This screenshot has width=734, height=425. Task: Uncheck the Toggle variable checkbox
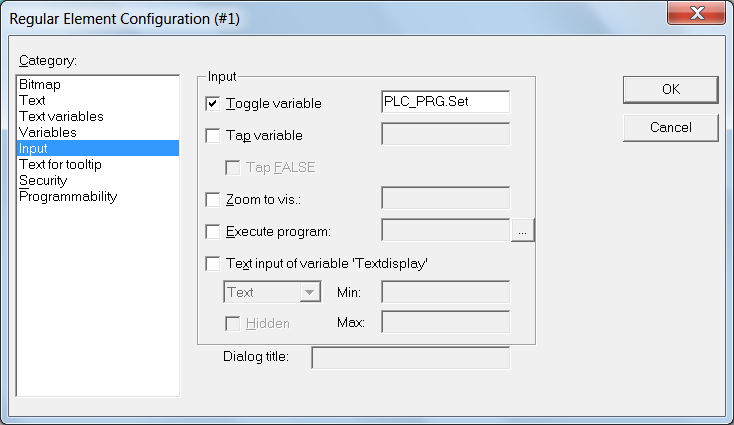[213, 103]
